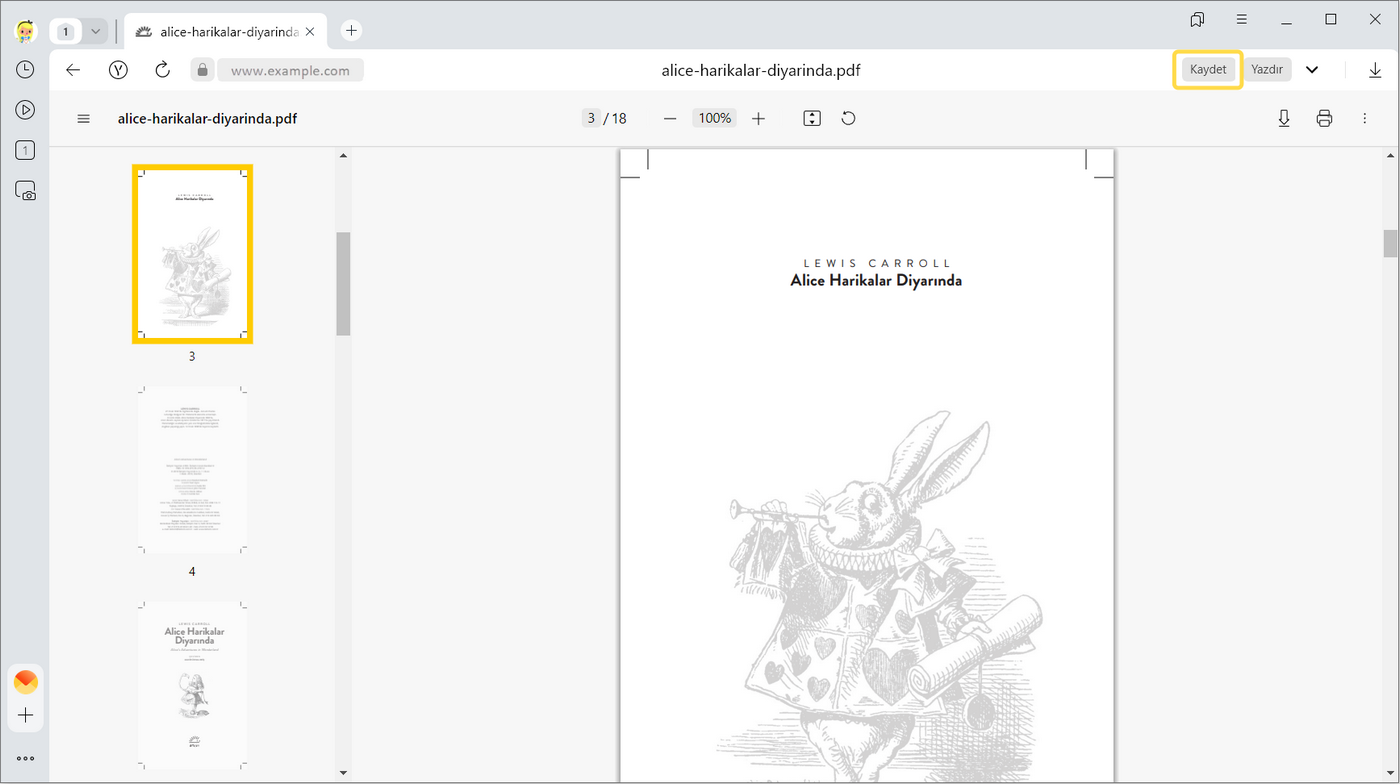1400x784 pixels.
Task: Go back with the arrow icon
Action: click(x=73, y=70)
